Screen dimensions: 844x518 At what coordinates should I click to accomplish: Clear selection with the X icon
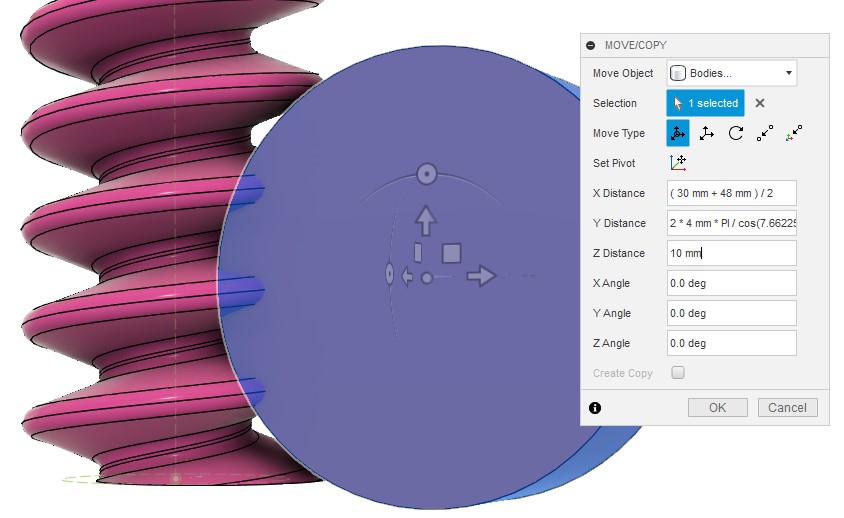click(760, 103)
